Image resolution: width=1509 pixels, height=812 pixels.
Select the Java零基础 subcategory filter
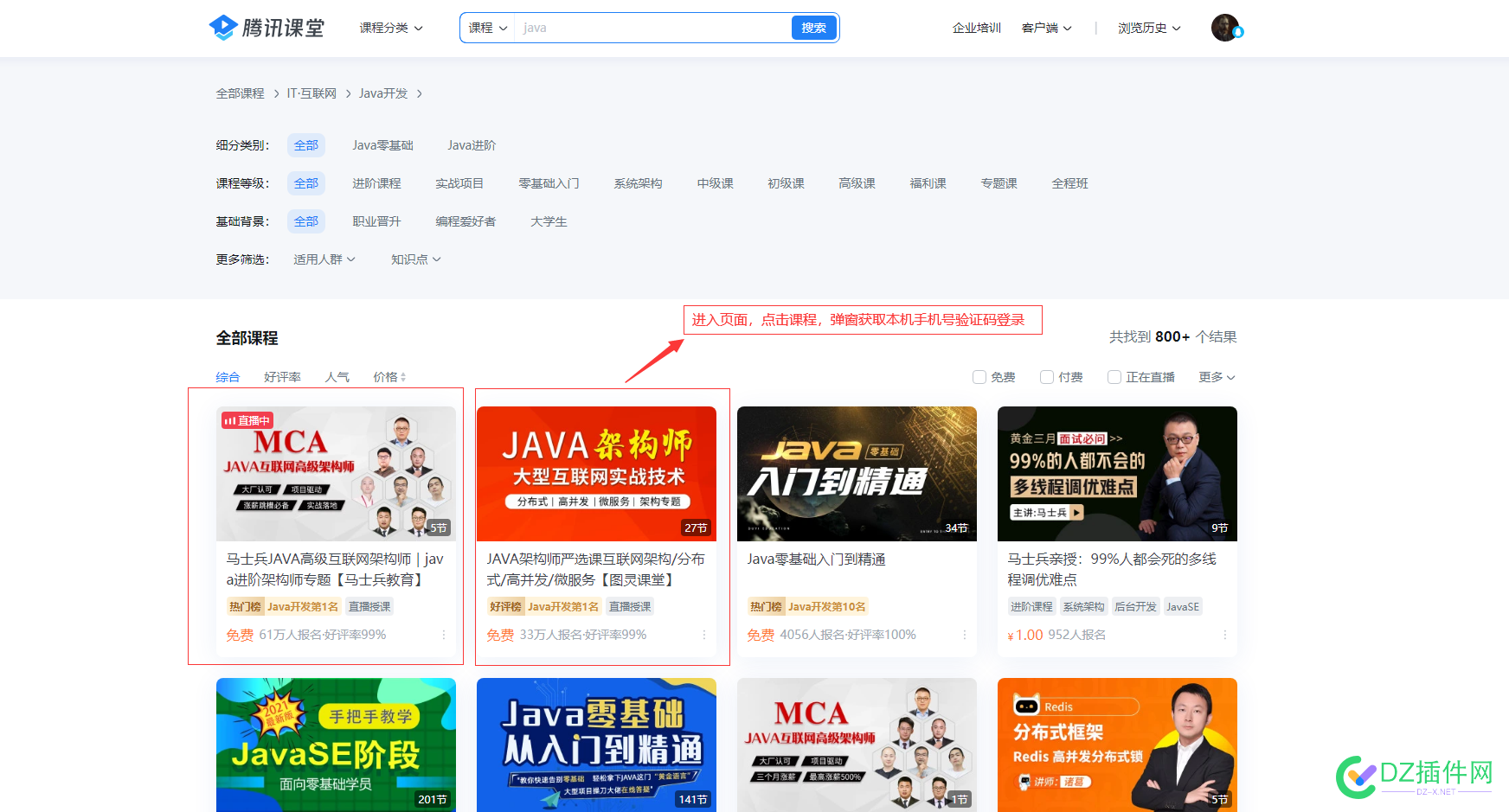pos(382,145)
